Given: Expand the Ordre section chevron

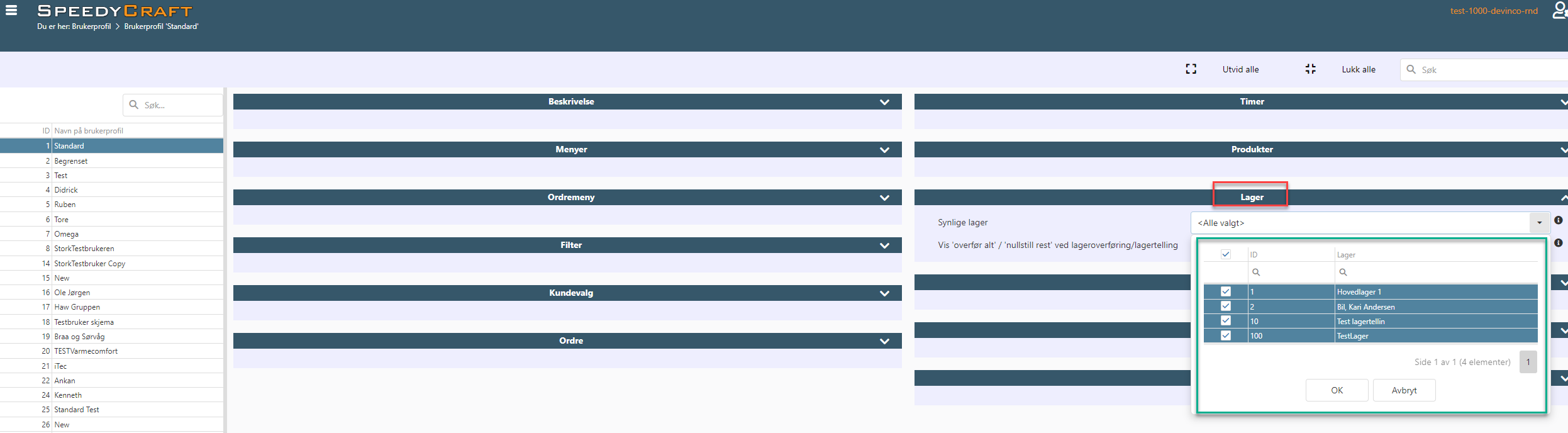Looking at the screenshot, I should [884, 341].
